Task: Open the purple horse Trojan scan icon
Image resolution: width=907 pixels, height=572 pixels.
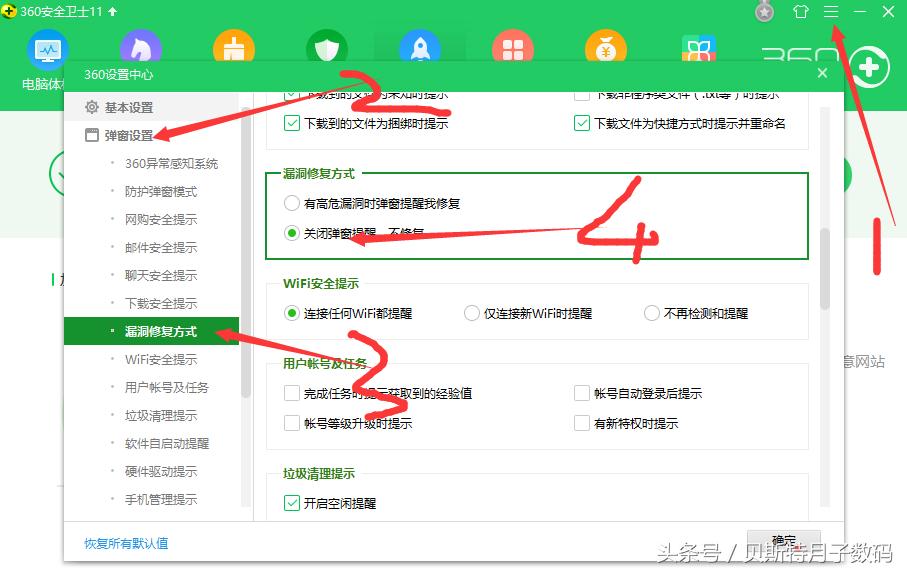Action: click(x=141, y=46)
